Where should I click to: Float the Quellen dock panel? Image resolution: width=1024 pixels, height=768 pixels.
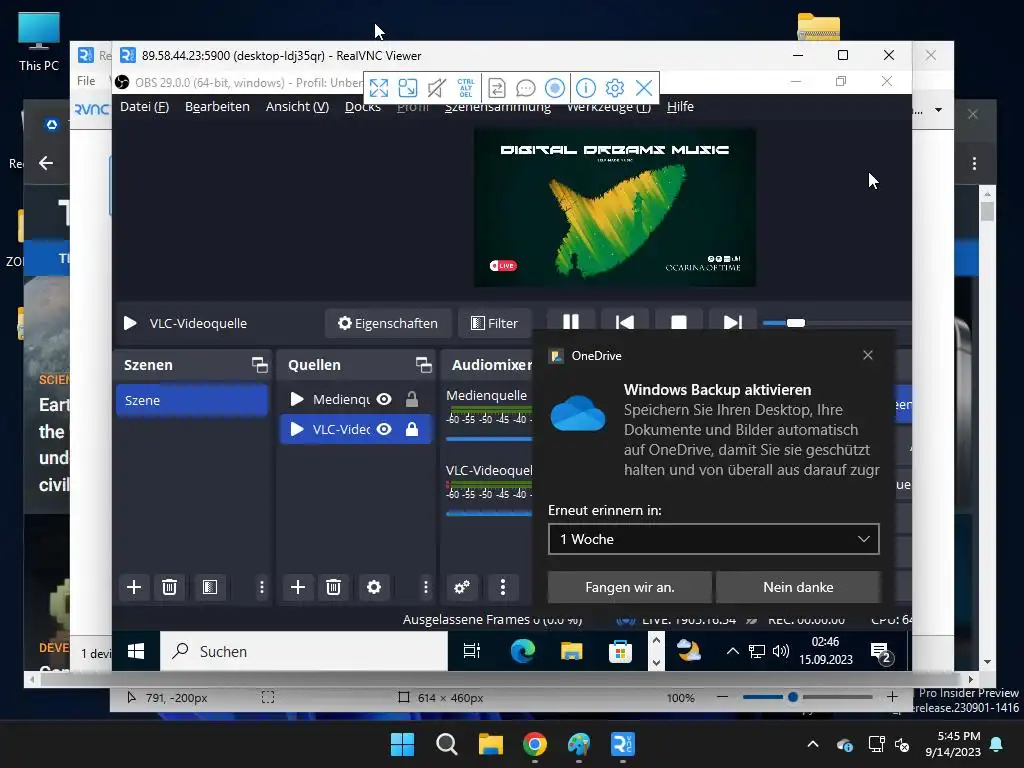[x=424, y=365]
